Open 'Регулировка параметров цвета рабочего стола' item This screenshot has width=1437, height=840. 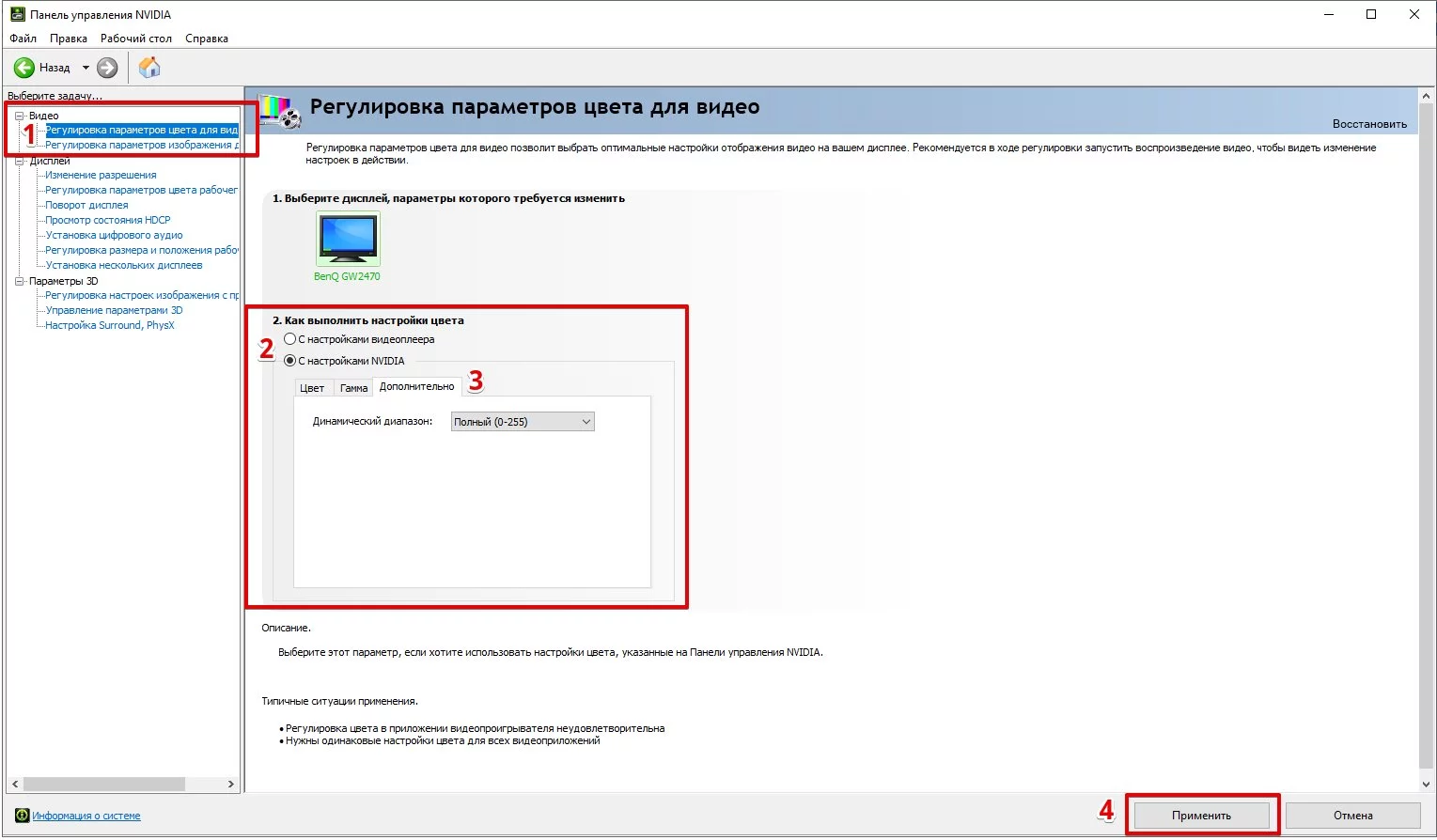[x=141, y=190]
